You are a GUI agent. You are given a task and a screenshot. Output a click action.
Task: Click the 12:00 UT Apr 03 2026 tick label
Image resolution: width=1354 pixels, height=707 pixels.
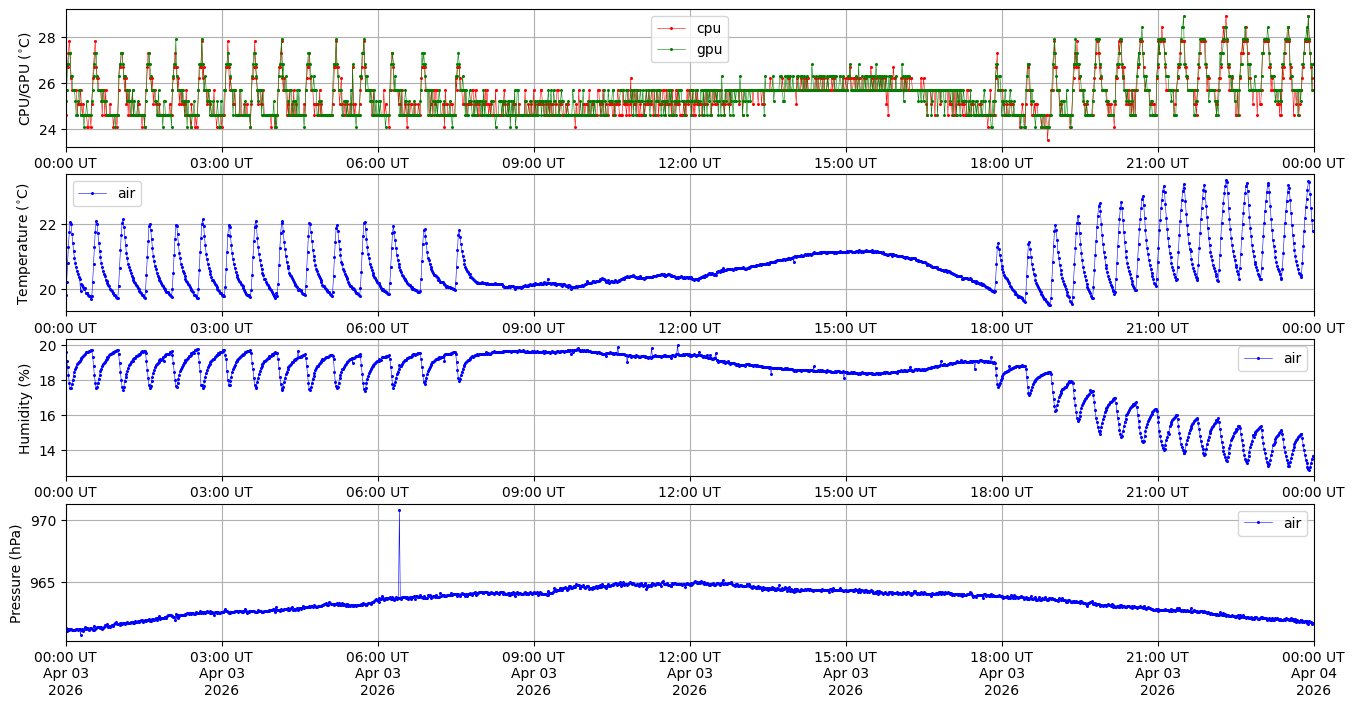689,673
